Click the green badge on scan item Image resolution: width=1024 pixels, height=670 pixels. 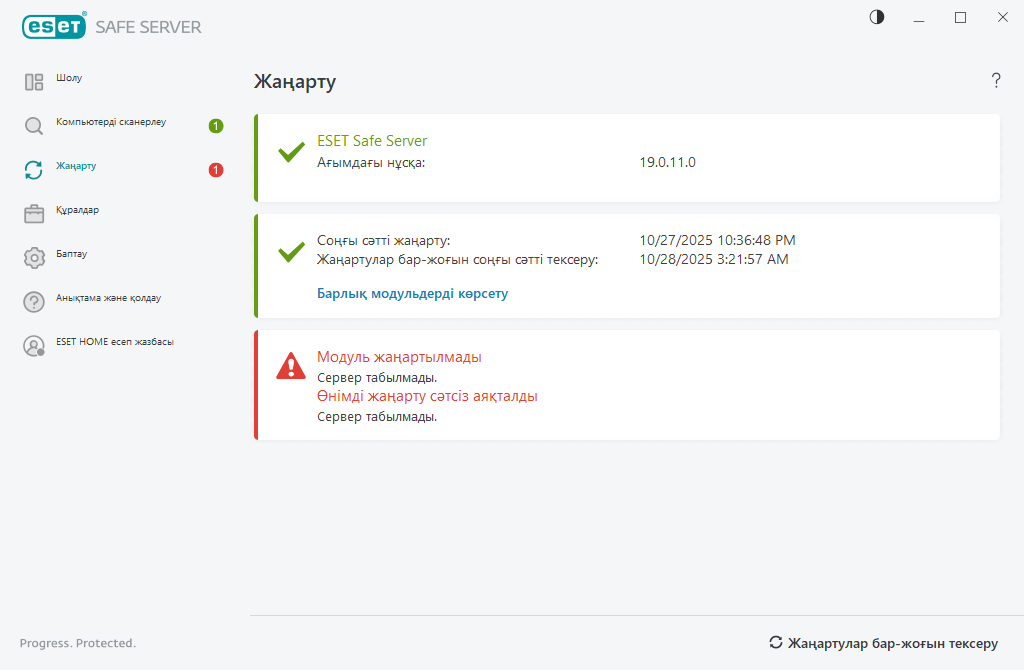(216, 126)
